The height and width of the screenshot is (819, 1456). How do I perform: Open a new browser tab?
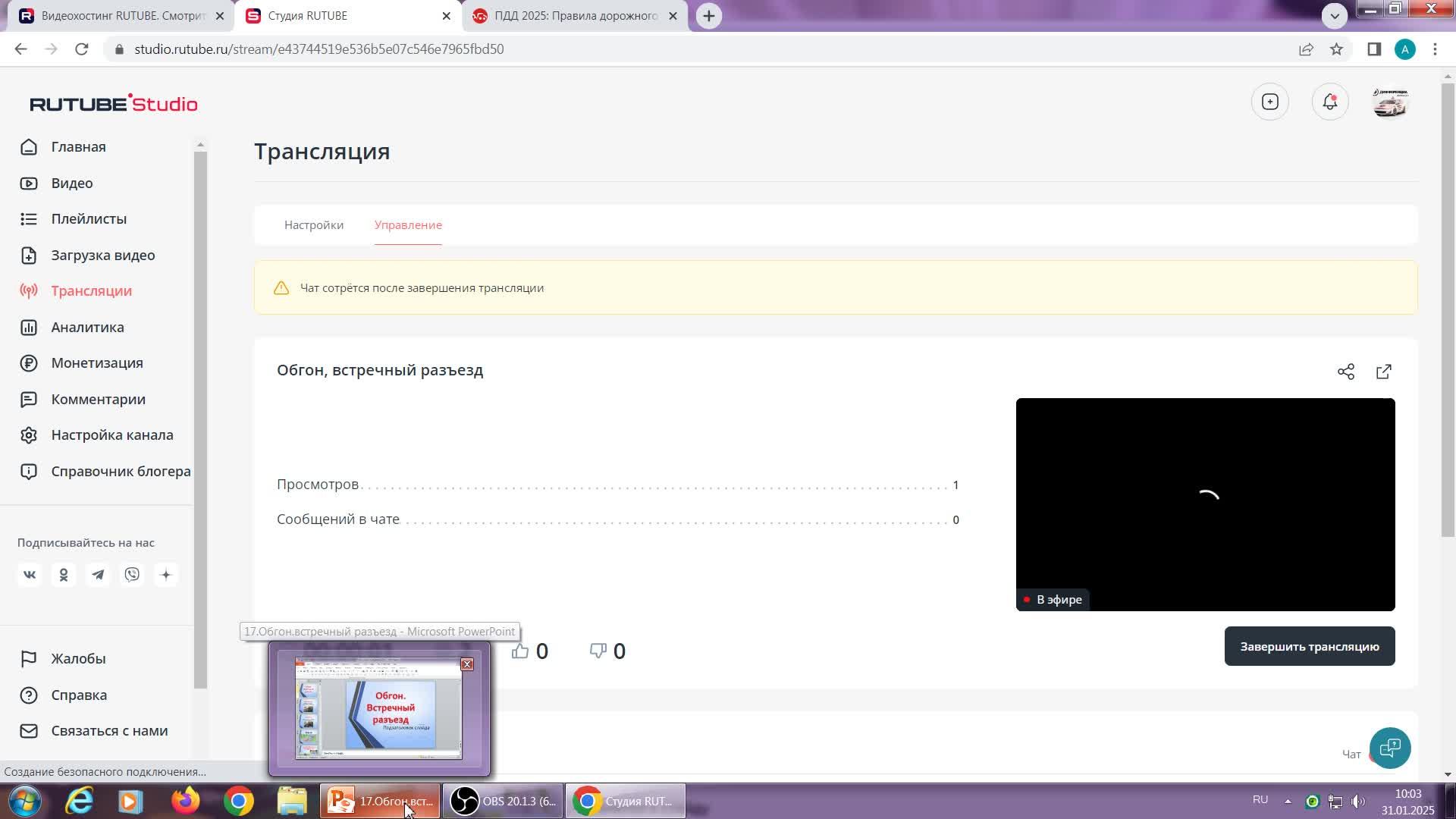[x=709, y=16]
